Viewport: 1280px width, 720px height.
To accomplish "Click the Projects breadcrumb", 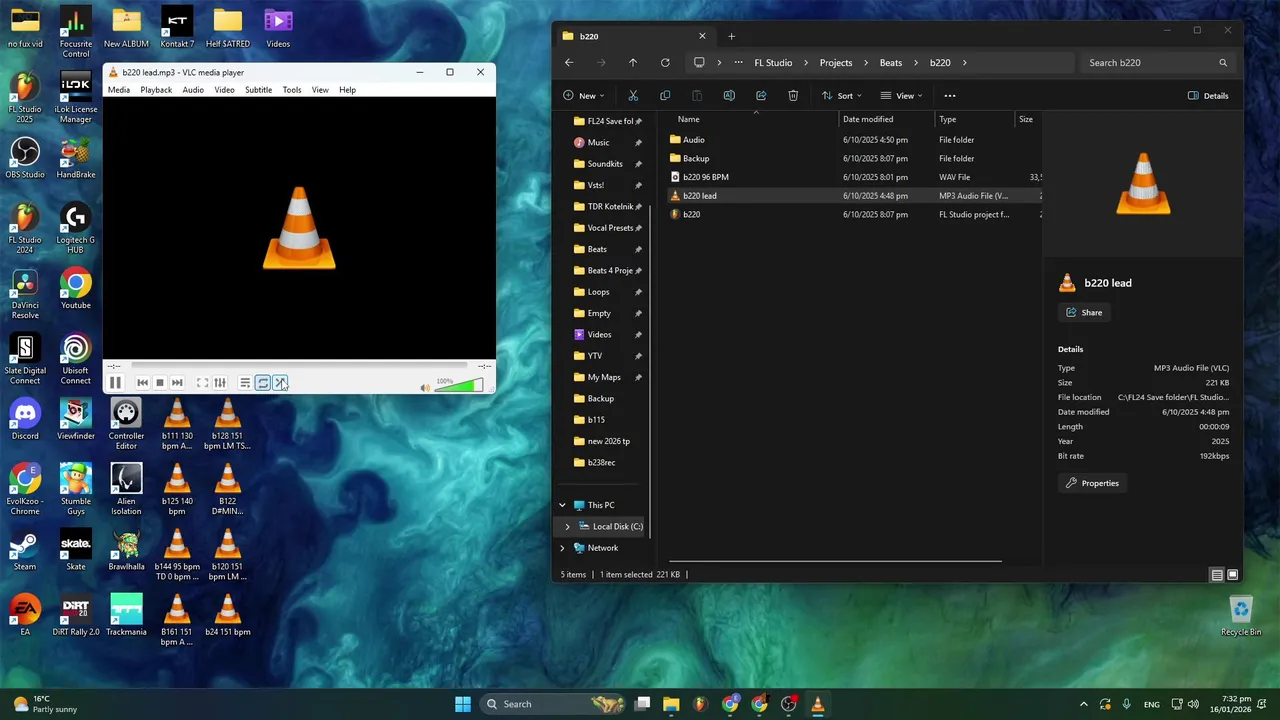I will [836, 62].
